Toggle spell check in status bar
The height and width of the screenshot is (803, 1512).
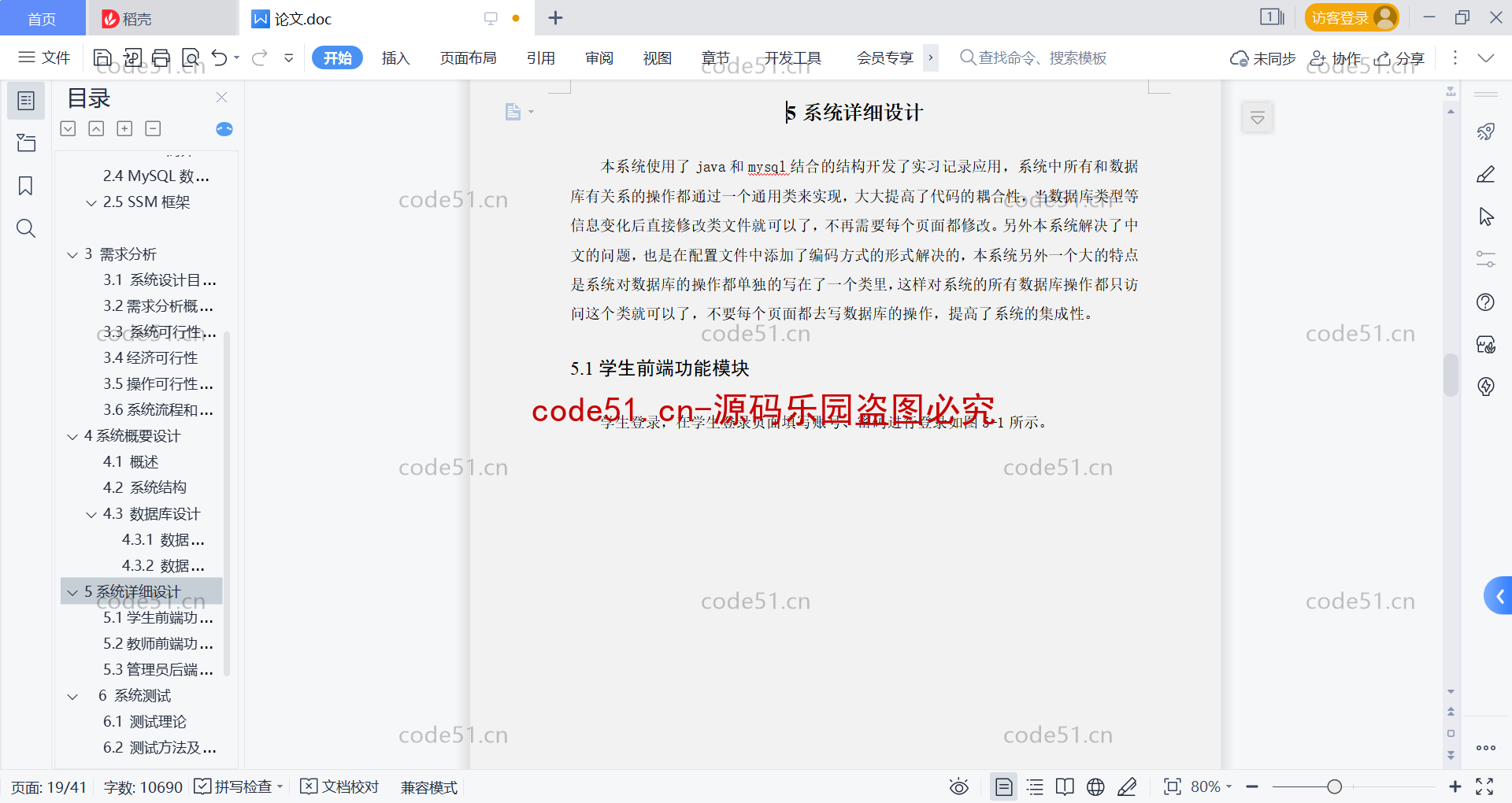pos(239,786)
